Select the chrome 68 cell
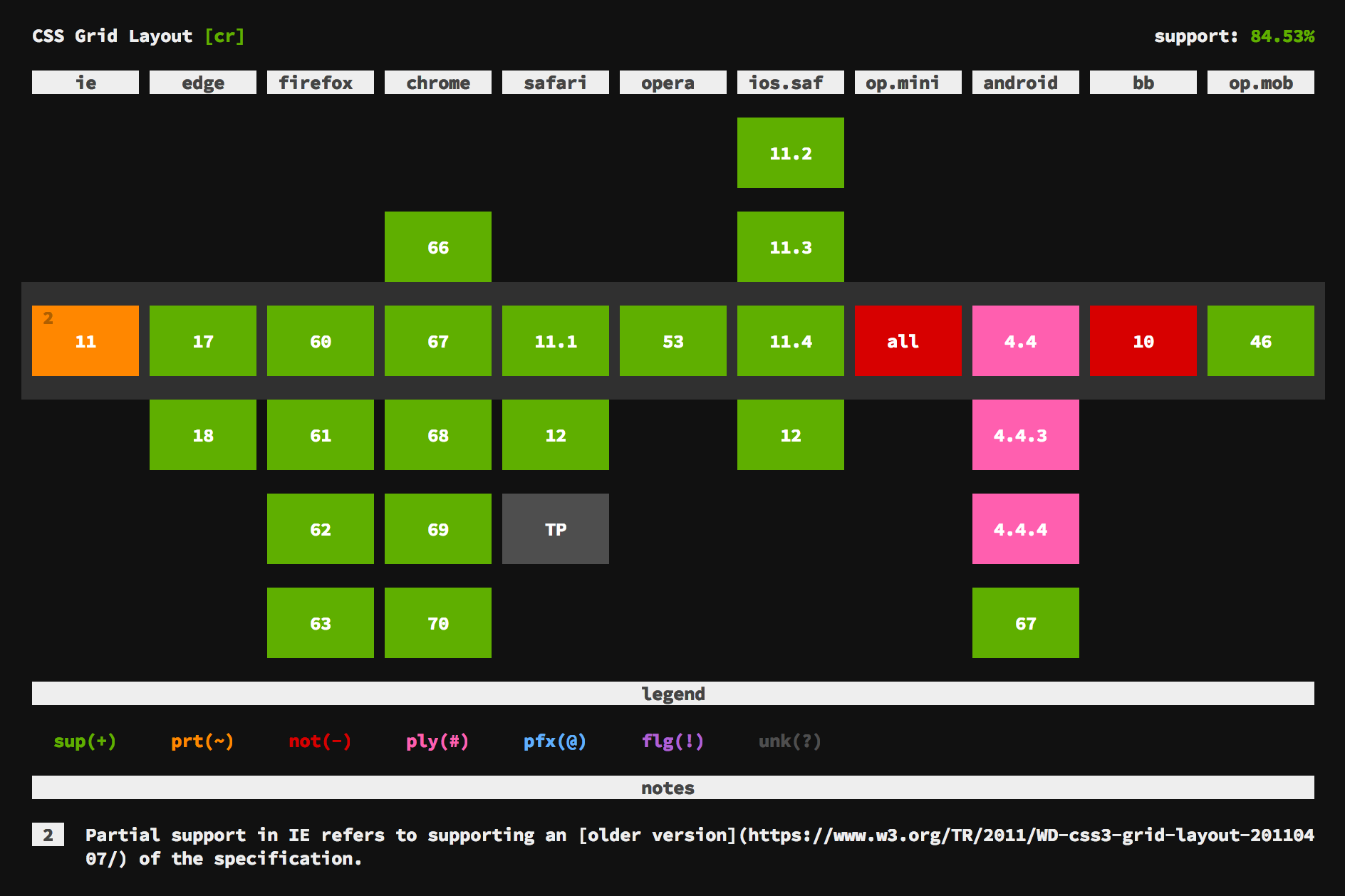The image size is (1345, 896). pyautogui.click(x=438, y=434)
